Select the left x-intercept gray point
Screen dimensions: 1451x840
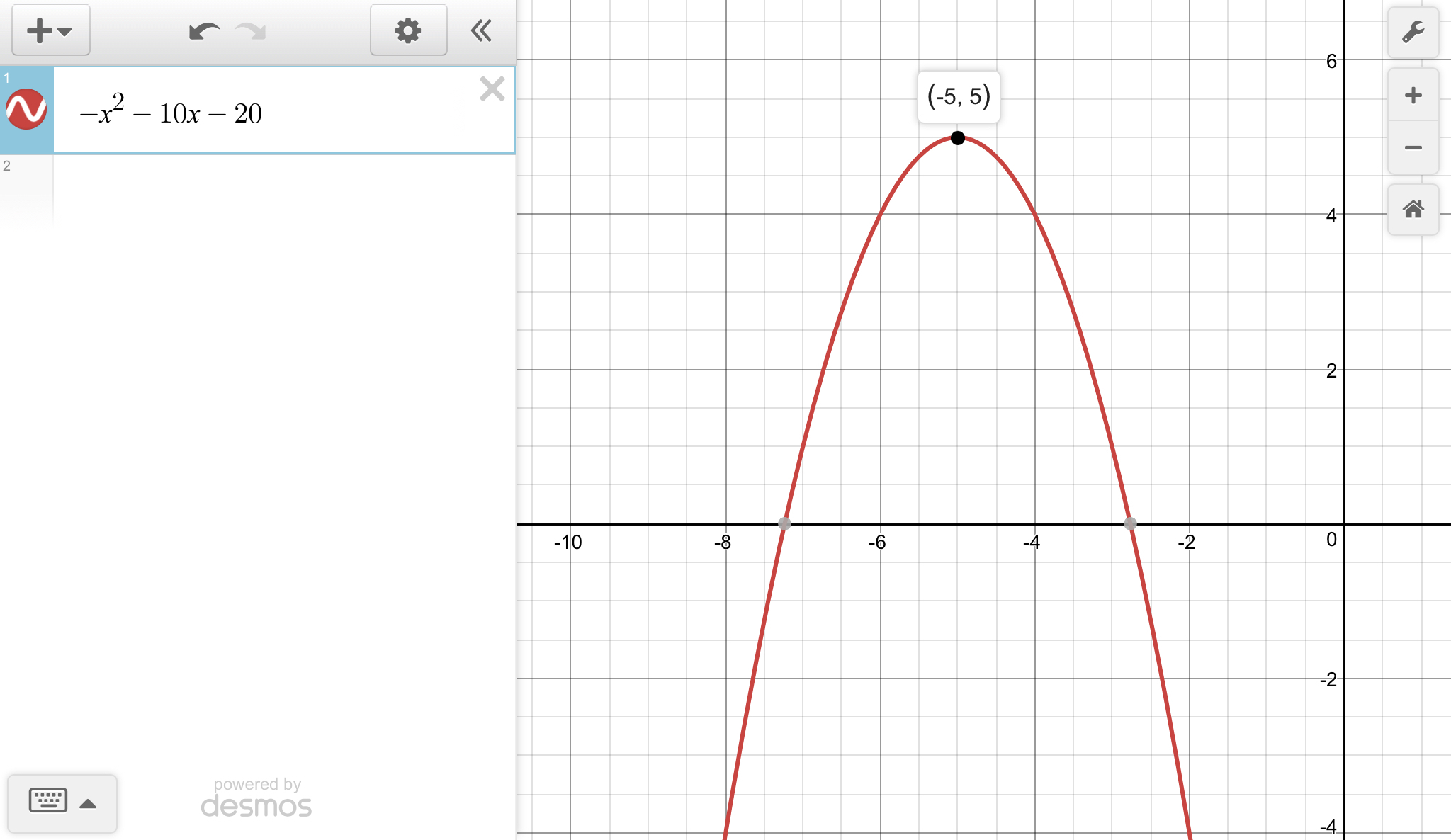point(784,523)
